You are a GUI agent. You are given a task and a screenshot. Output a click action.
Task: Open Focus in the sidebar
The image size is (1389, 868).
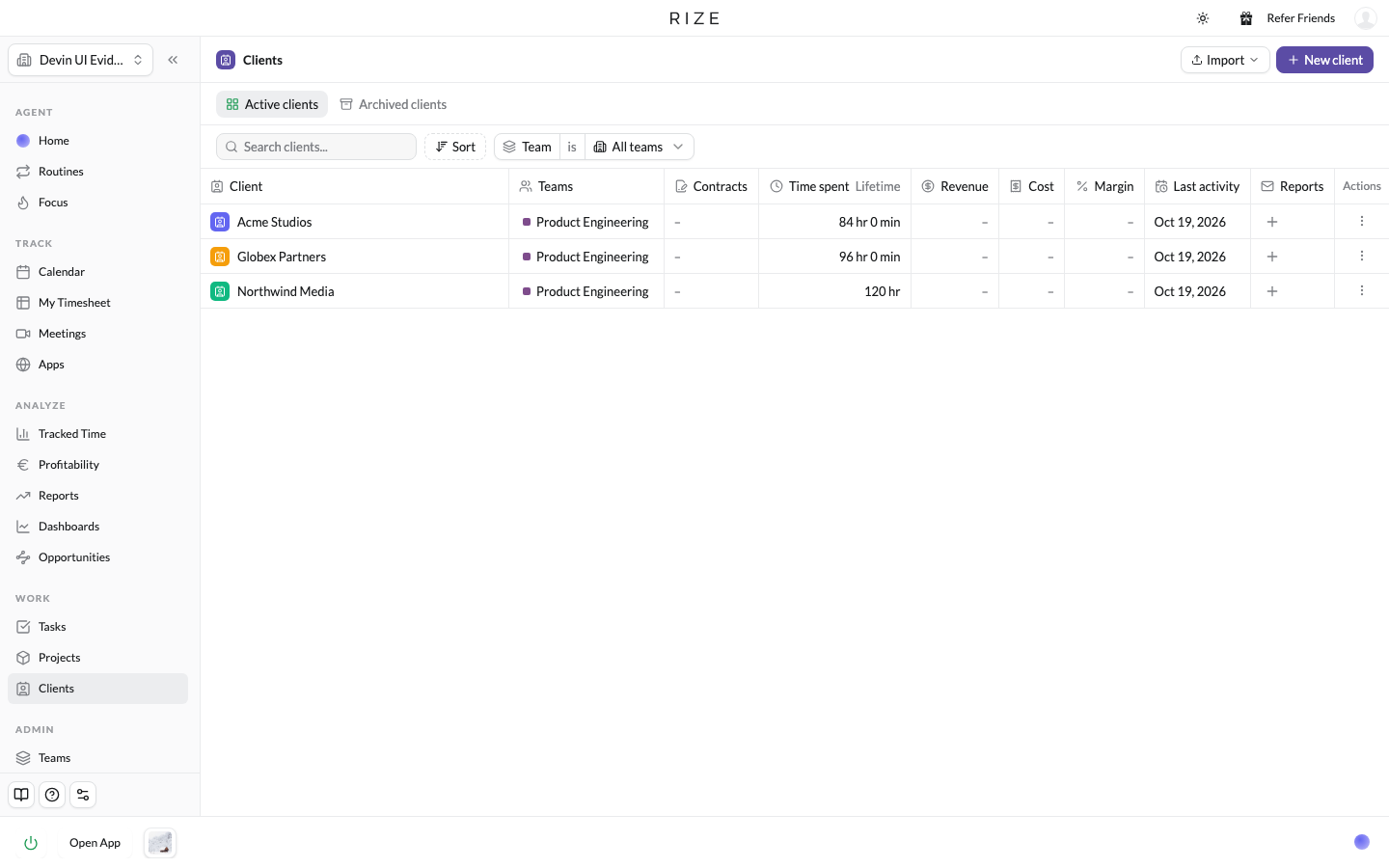(97, 203)
